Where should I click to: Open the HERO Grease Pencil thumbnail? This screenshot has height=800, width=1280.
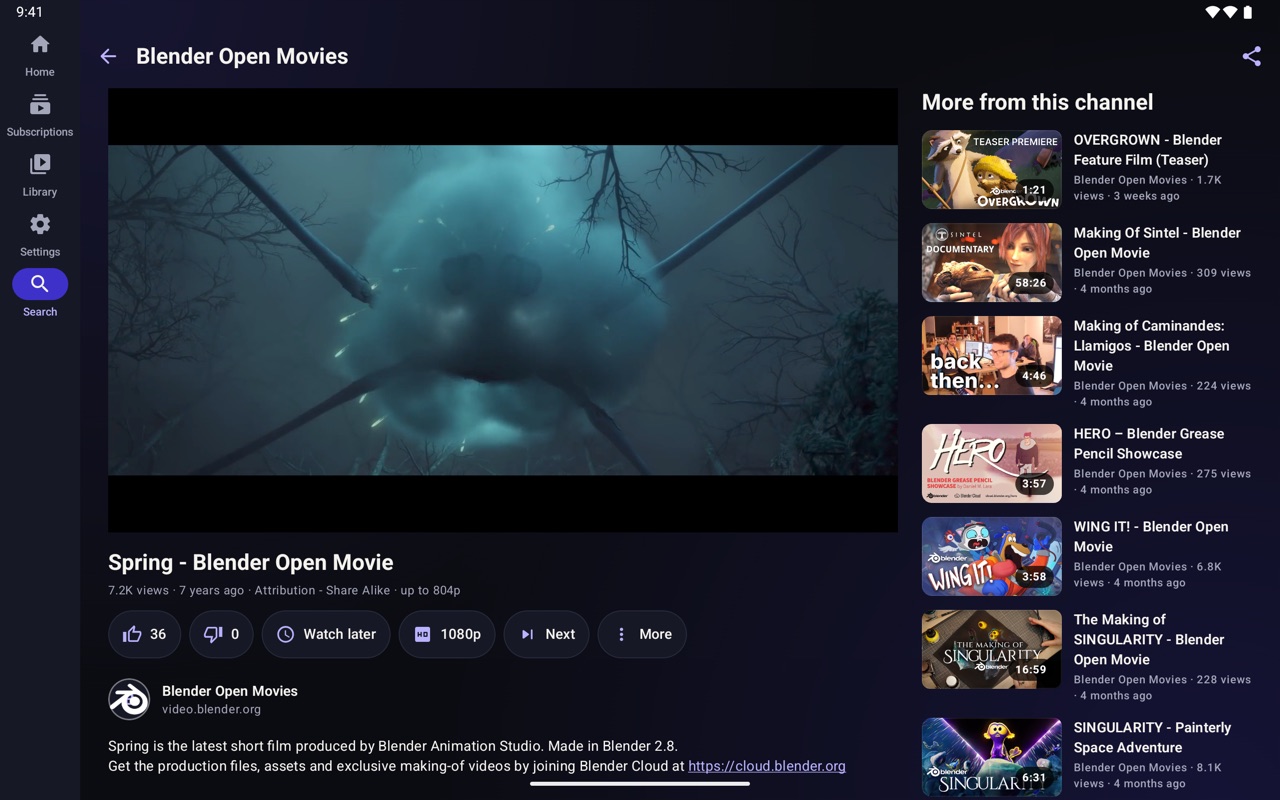pos(992,464)
